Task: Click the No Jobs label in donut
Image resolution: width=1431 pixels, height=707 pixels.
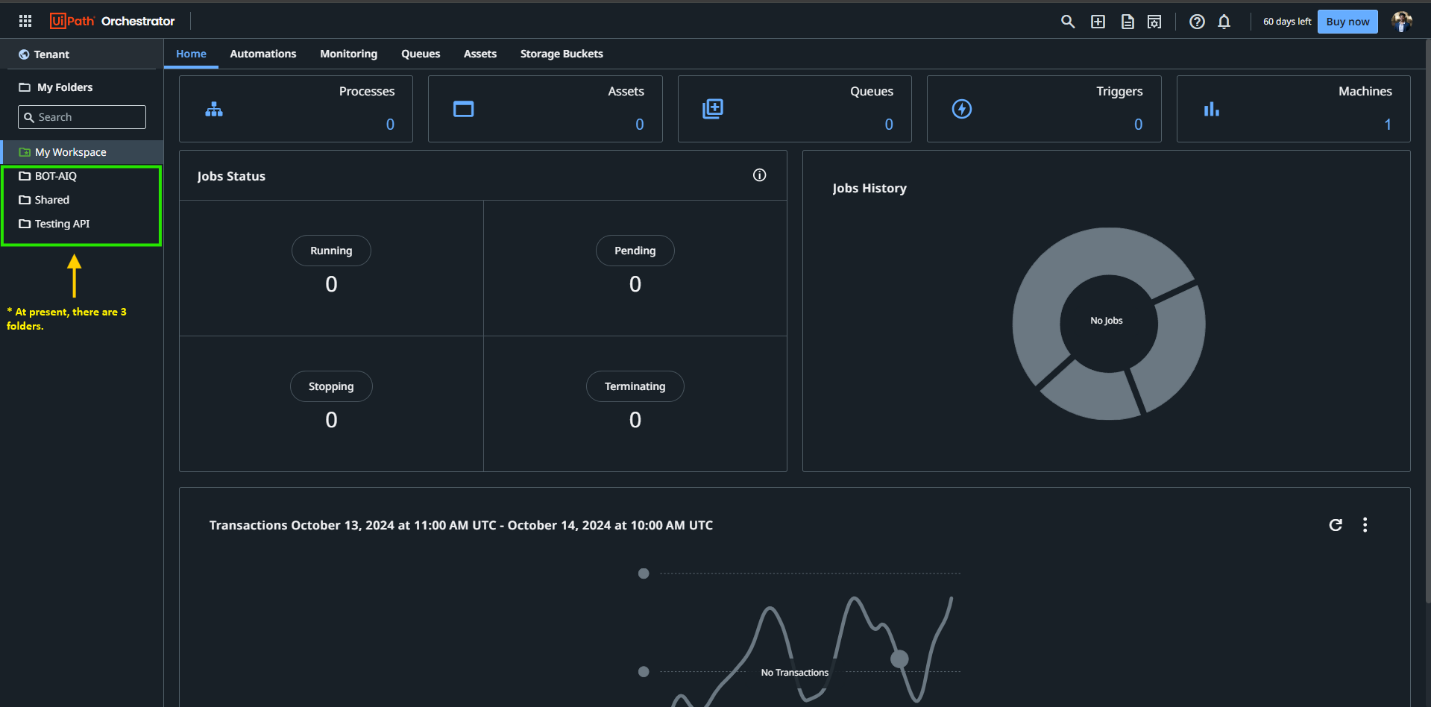Action: pos(1107,321)
